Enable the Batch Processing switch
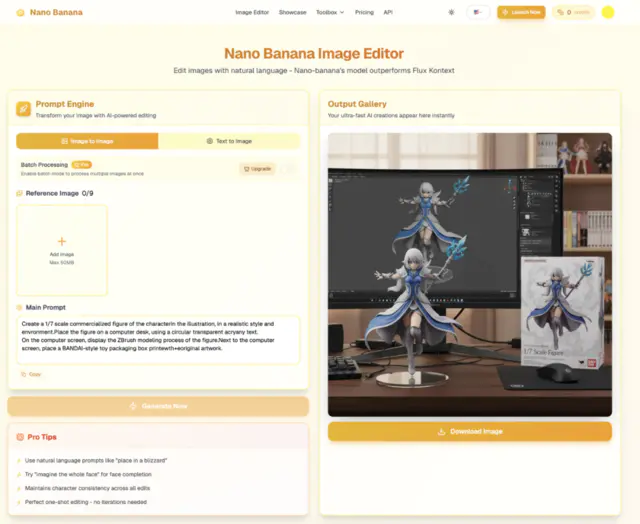 290,168
